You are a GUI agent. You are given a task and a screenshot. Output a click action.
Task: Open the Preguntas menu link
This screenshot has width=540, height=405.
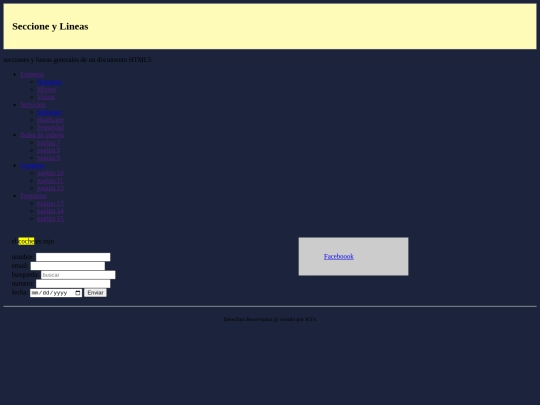tap(33, 196)
